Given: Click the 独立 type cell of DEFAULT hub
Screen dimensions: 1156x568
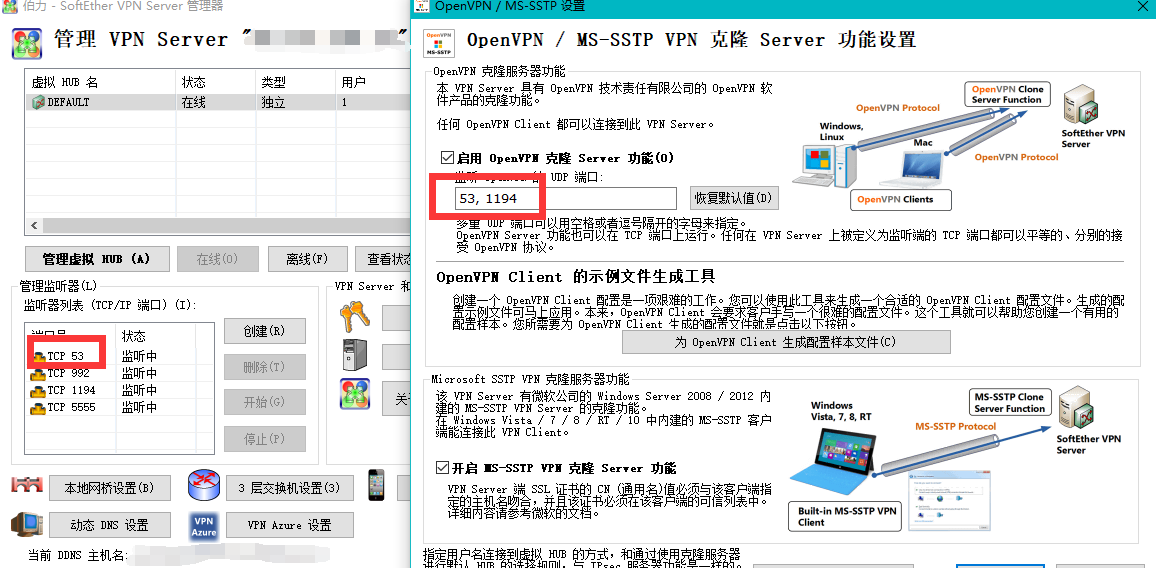Looking at the screenshot, I should [x=273, y=103].
